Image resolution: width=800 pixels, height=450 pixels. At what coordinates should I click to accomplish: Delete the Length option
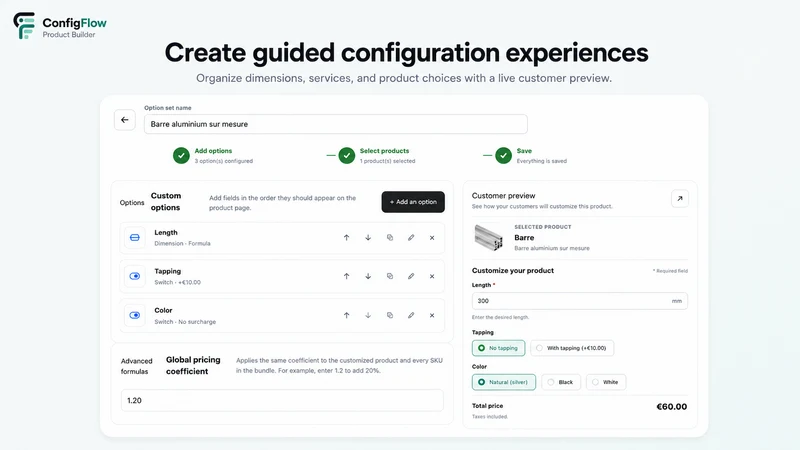point(432,238)
